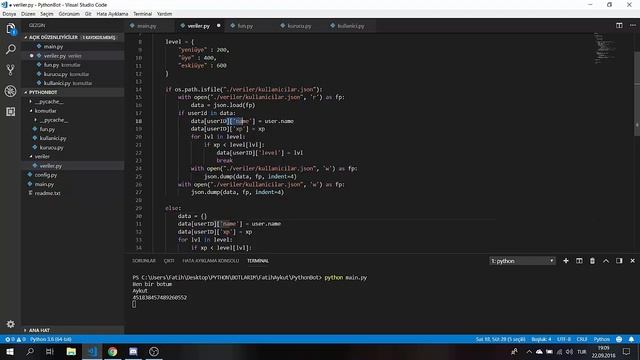The width and height of the screenshot is (640, 360).
Task: Open Discord from taskbar
Action: tap(133, 351)
